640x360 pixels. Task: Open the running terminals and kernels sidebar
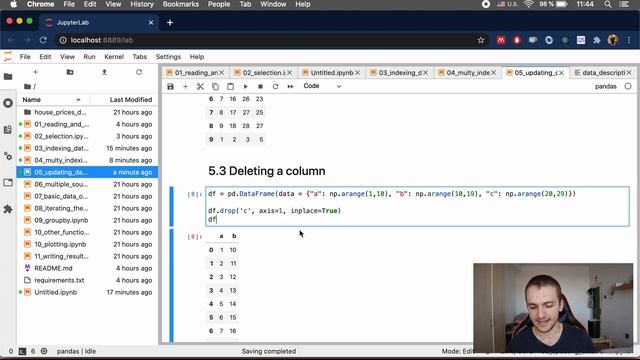coord(8,103)
